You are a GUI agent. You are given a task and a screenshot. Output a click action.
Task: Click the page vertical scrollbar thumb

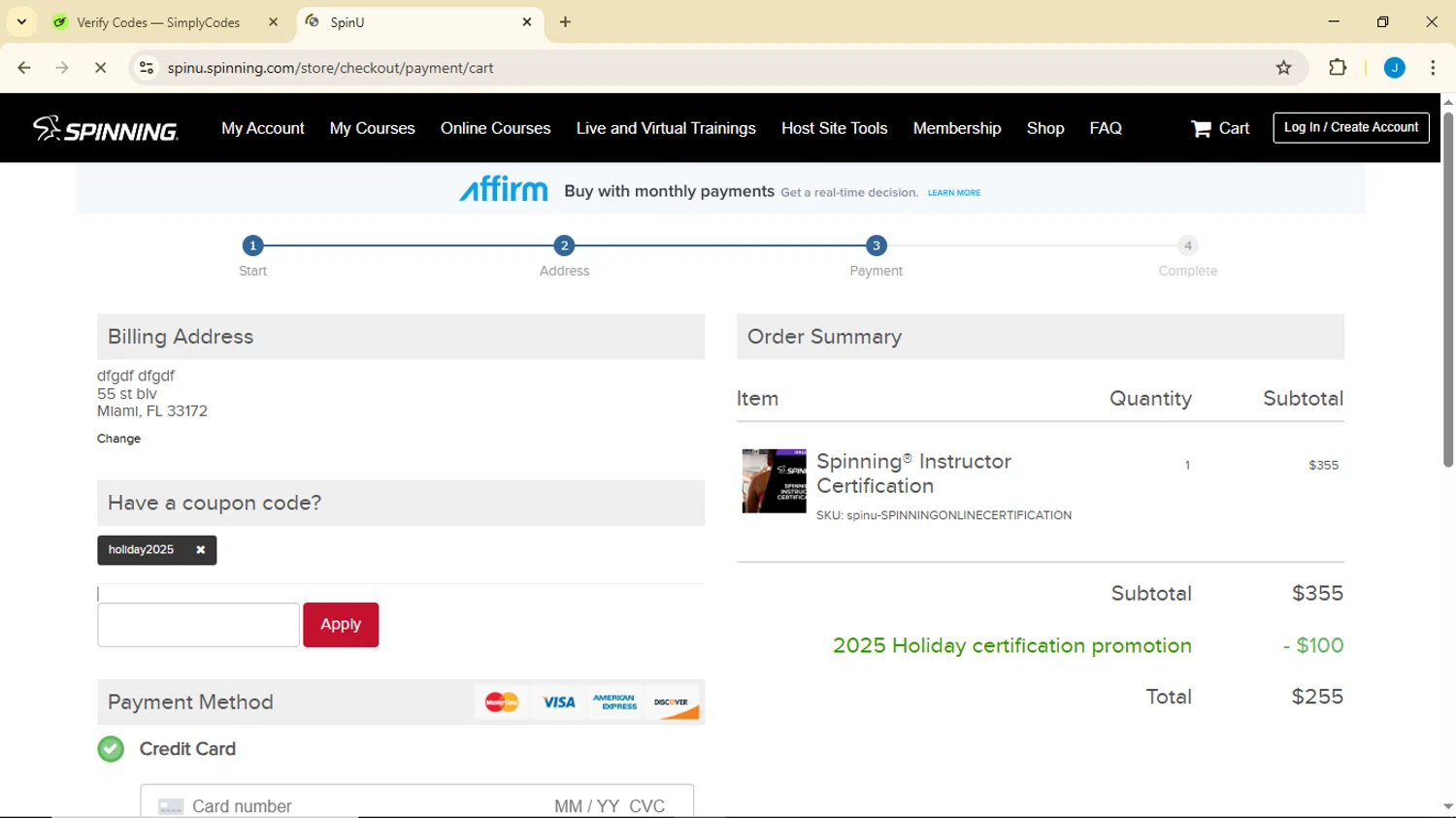[1448, 289]
